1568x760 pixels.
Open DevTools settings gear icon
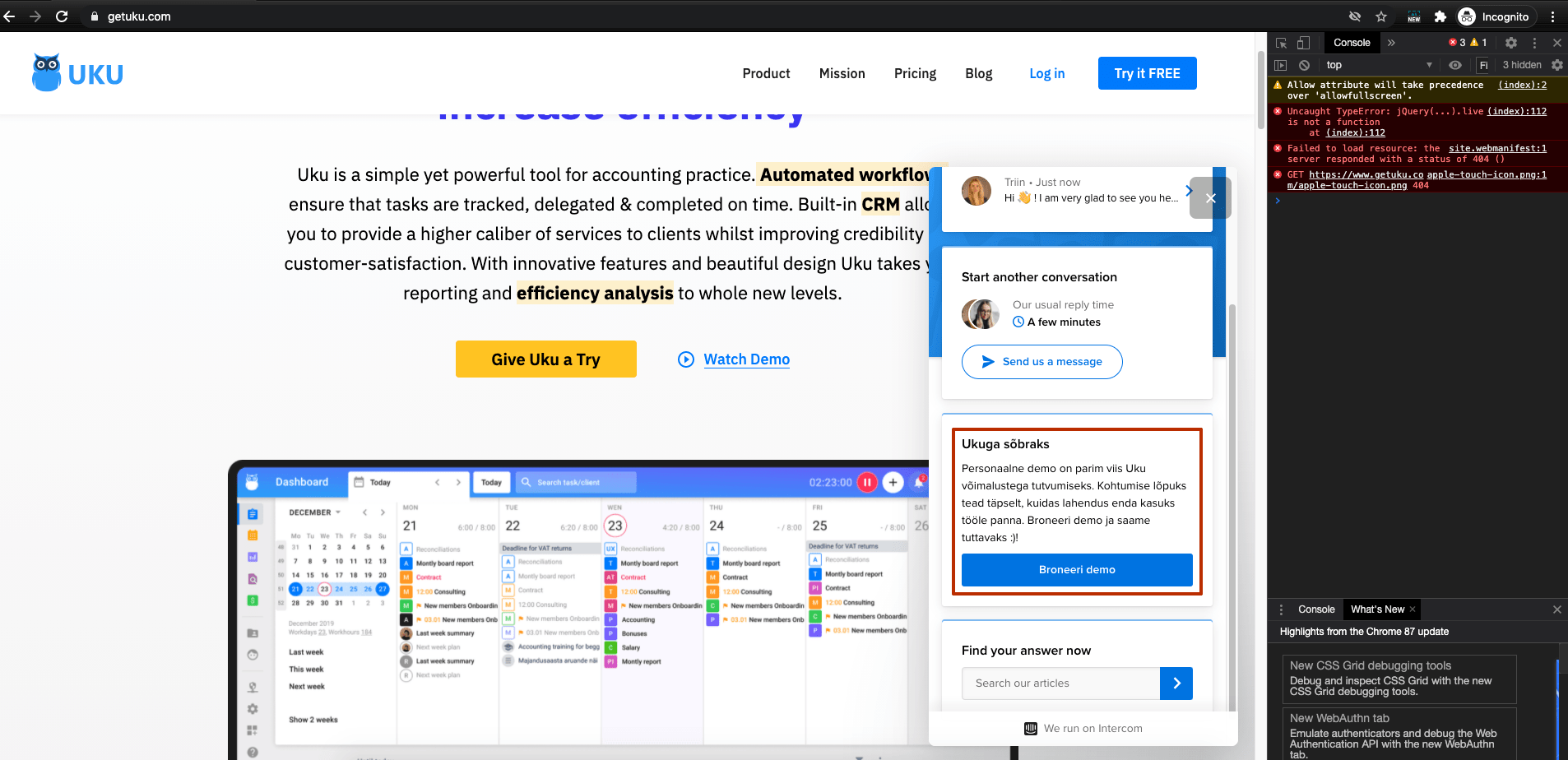[1511, 43]
